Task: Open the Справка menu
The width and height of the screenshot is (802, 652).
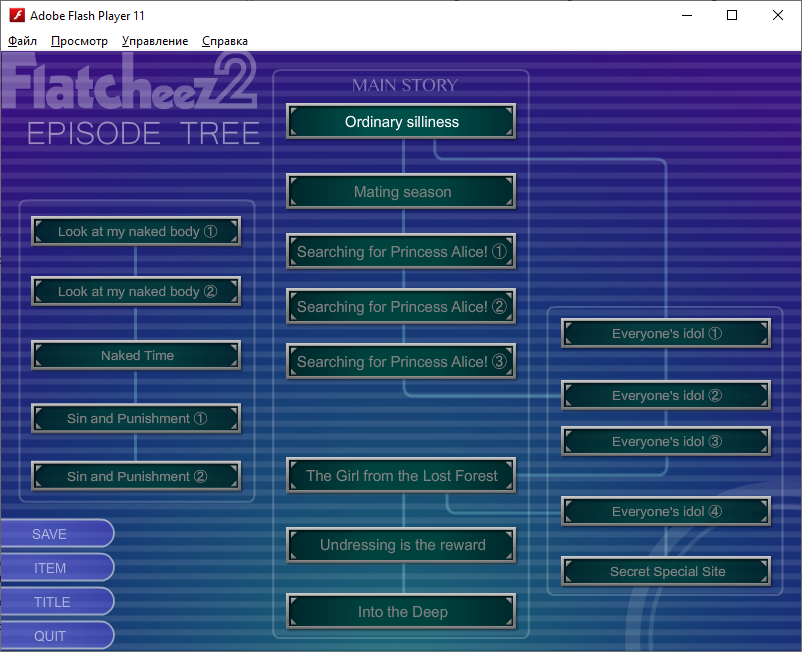Action: 225,41
